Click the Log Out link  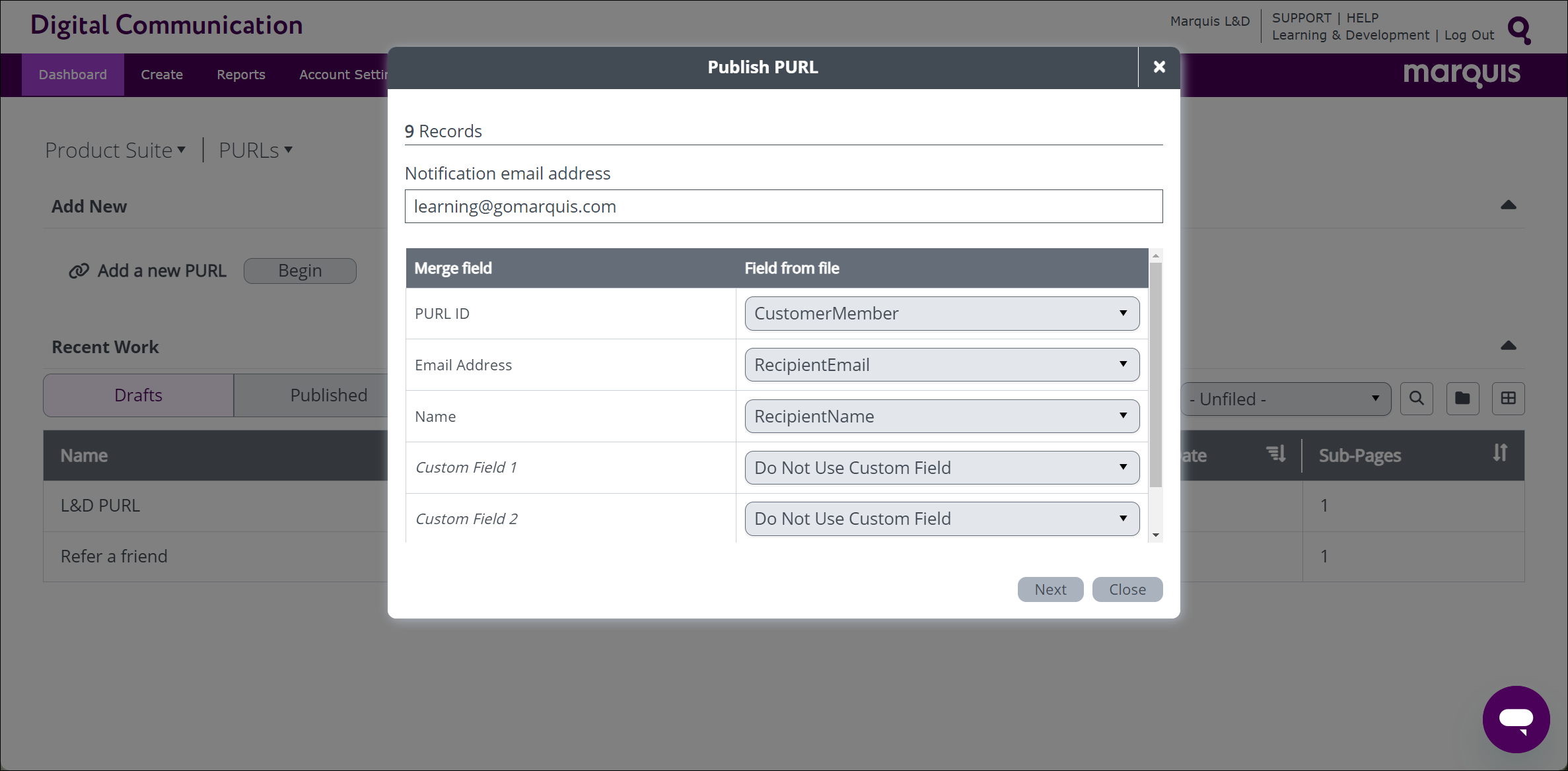(x=1469, y=35)
